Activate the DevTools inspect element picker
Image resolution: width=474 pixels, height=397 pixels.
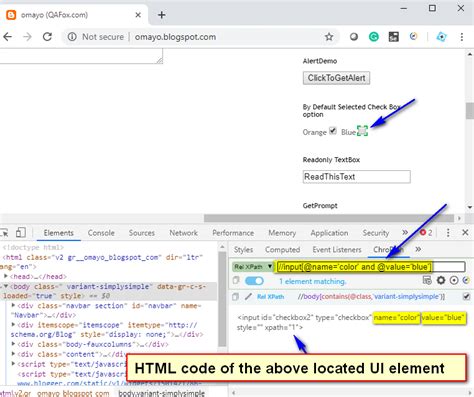(5, 232)
